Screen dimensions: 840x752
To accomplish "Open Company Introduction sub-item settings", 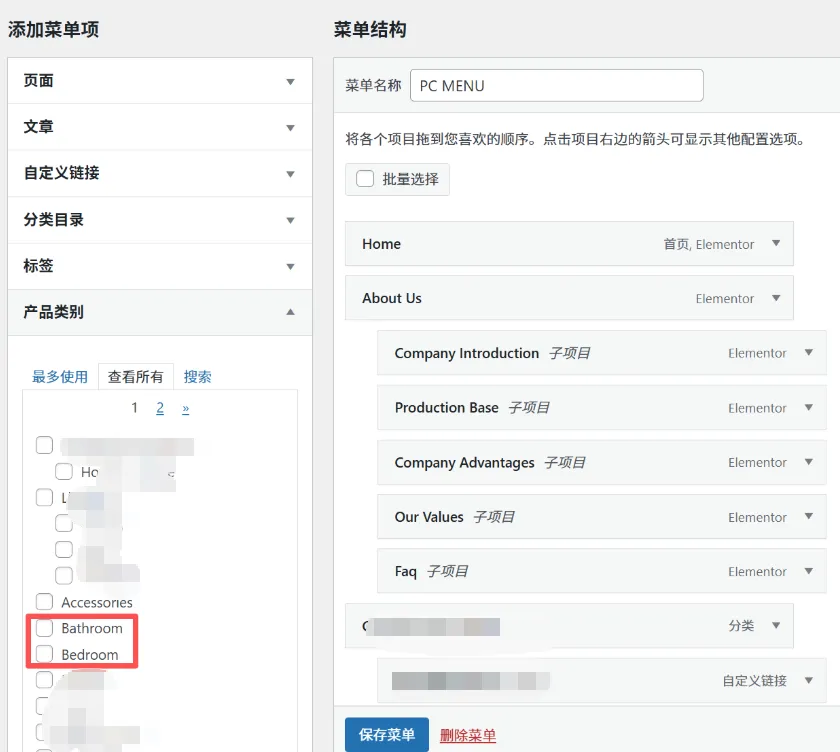I will click(x=809, y=353).
